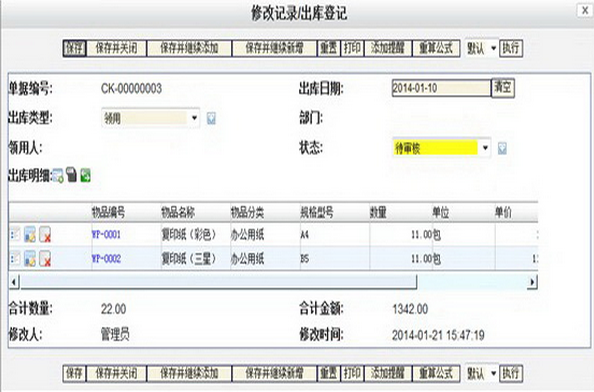The height and width of the screenshot is (392, 594).
Task: Click the total amount 1342.00
Action: point(410,309)
